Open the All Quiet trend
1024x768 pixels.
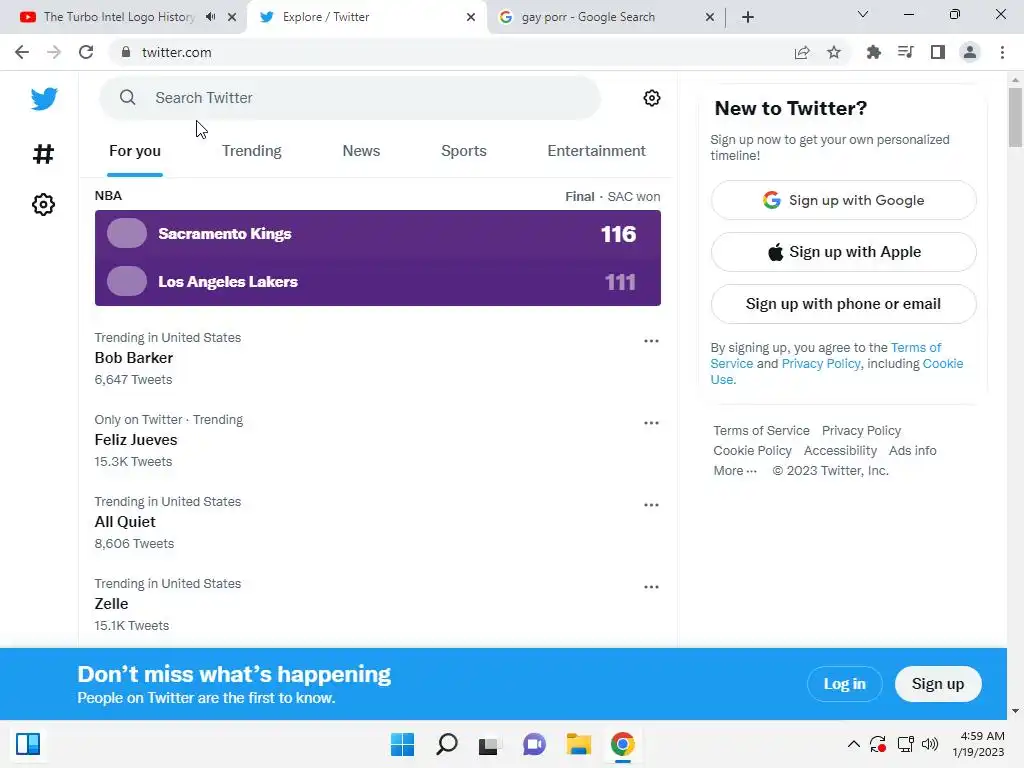click(377, 522)
